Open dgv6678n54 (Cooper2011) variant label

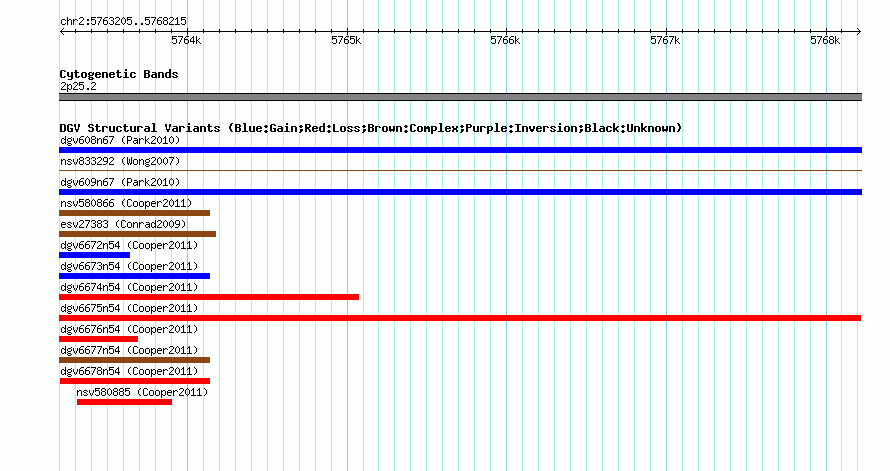pos(129,371)
